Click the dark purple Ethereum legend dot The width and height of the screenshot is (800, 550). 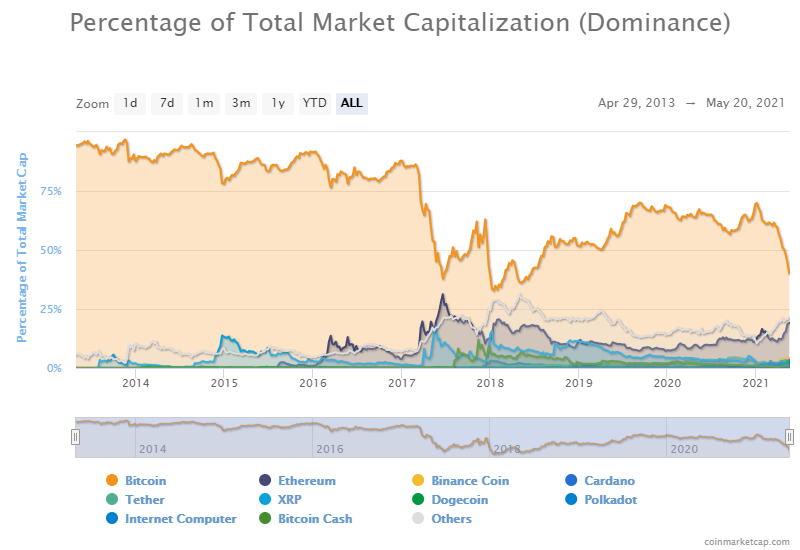pos(265,481)
